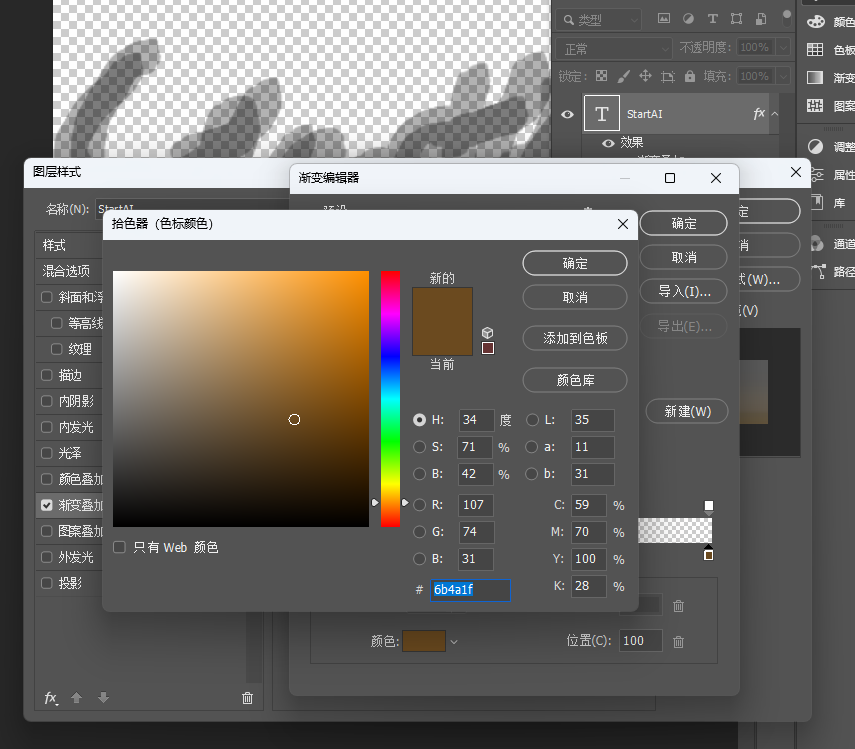Open the 颜色库 color libraries button
This screenshot has width=855, height=749.
click(575, 380)
